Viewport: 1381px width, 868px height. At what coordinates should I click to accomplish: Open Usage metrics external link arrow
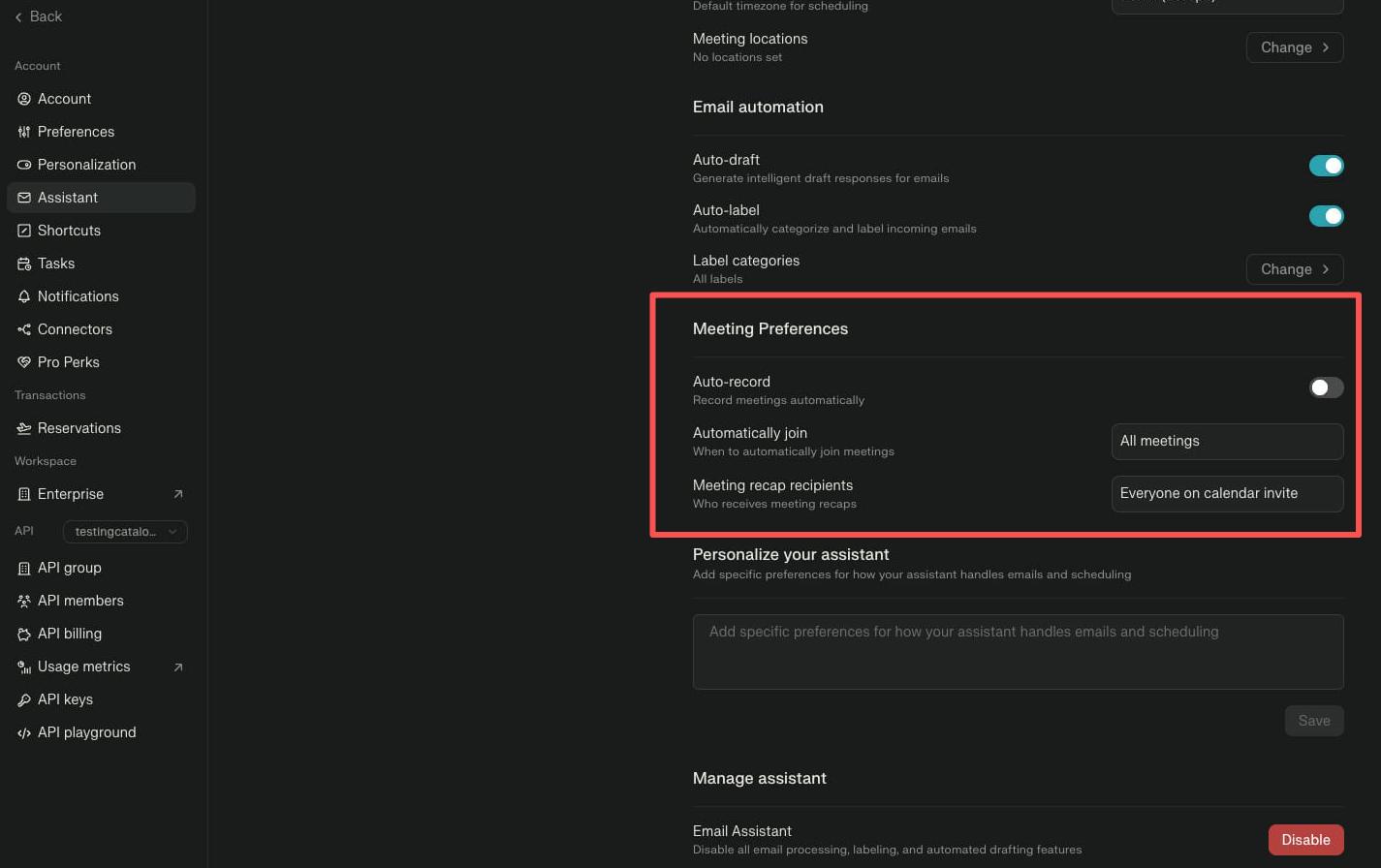(178, 666)
